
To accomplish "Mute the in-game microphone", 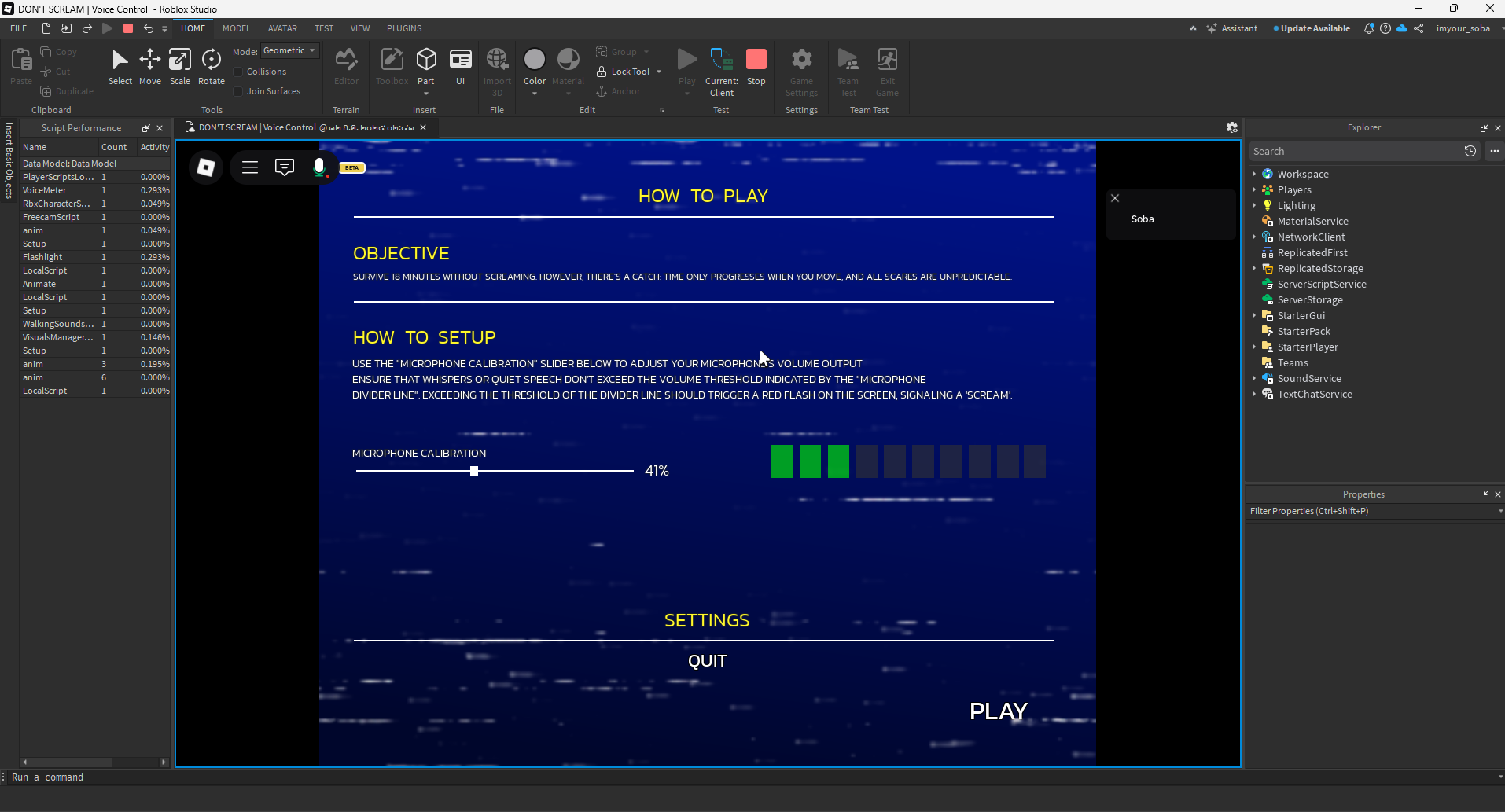I will coord(319,167).
